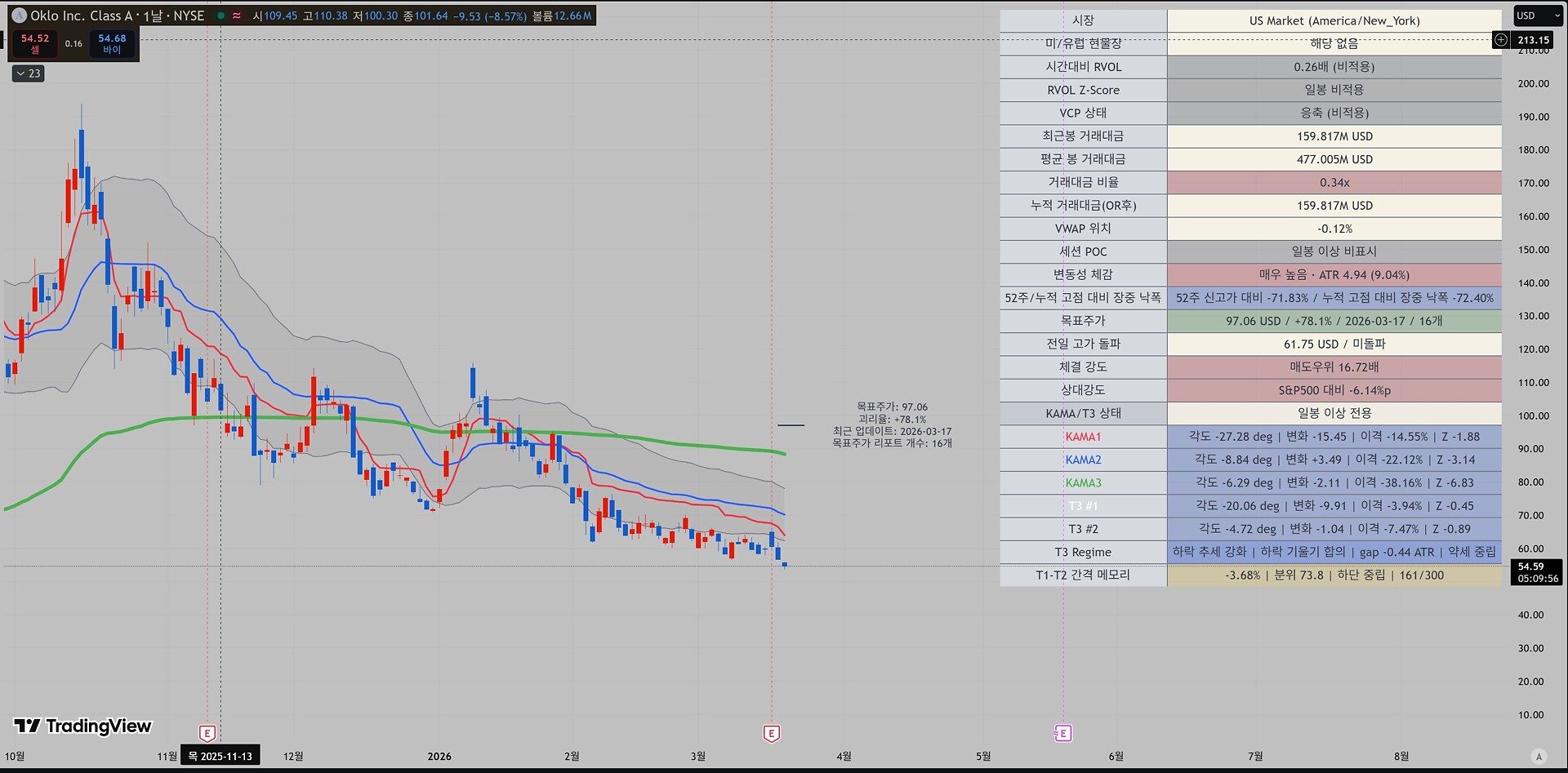Image resolution: width=1568 pixels, height=773 pixels.
Task: Click the cell 'US Market (America/New_York)'
Action: click(x=1334, y=20)
